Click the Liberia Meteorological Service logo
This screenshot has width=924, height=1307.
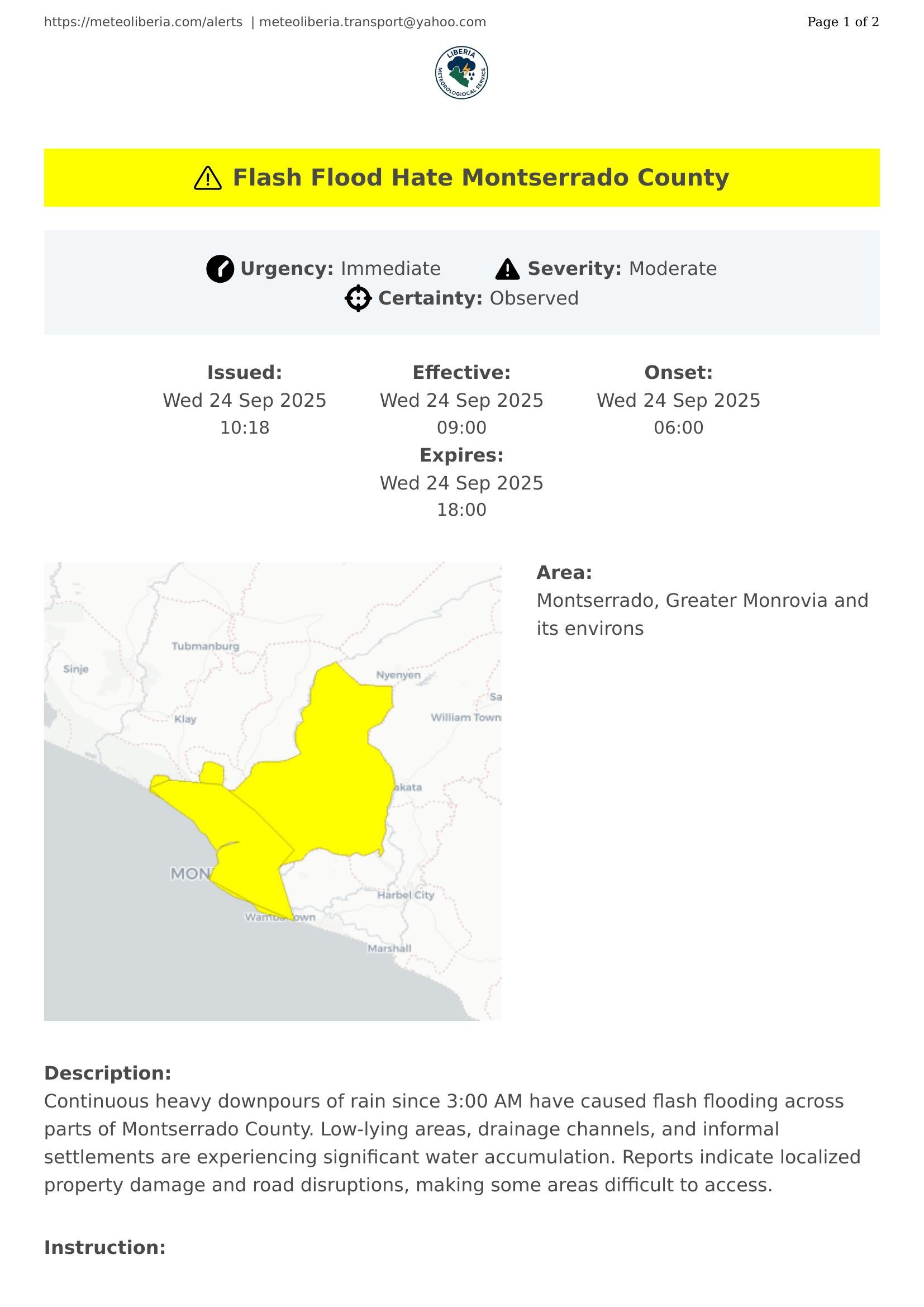[x=461, y=73]
